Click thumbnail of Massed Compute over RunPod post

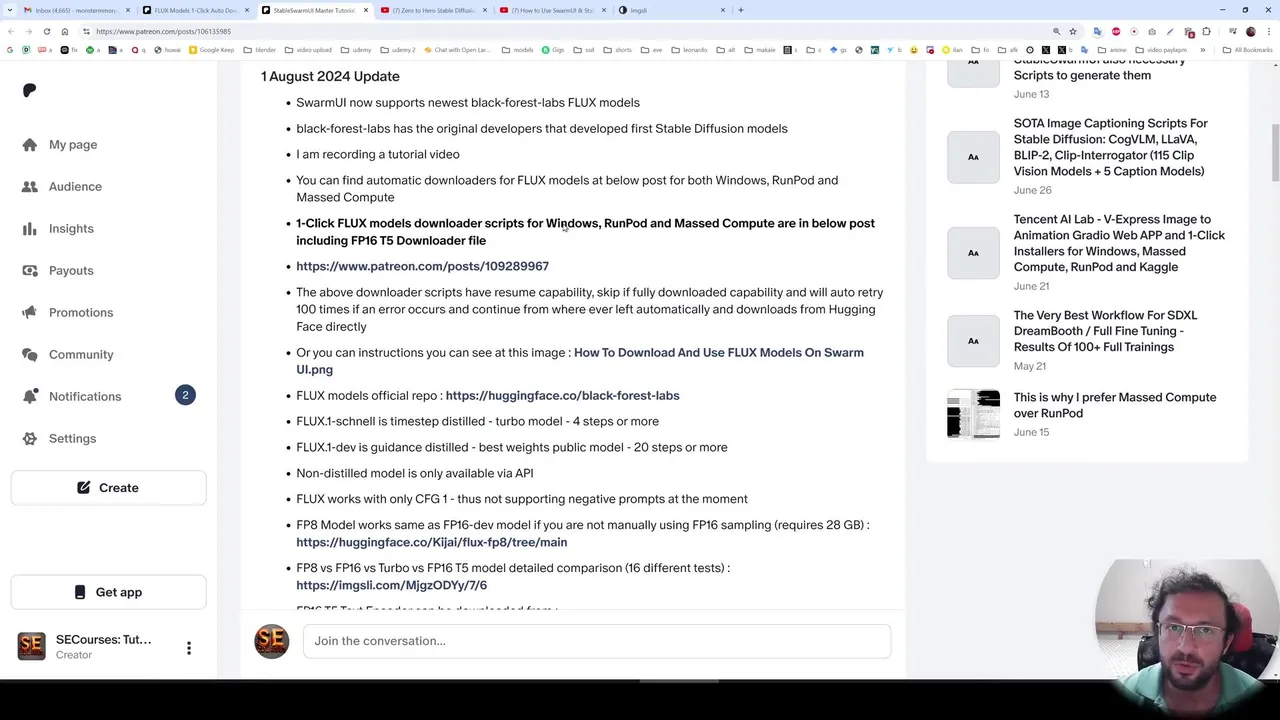pos(973,414)
